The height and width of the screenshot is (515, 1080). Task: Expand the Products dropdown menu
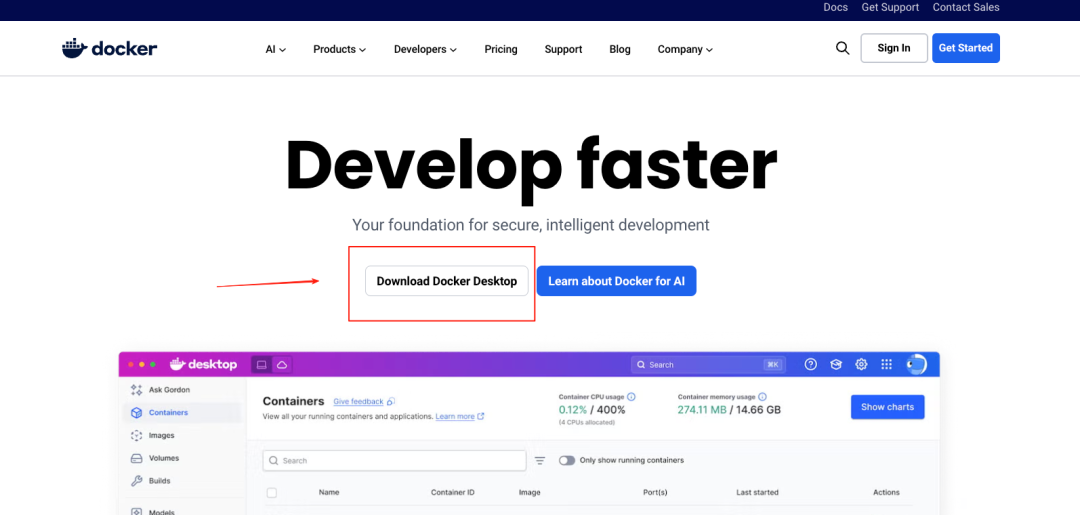340,50
